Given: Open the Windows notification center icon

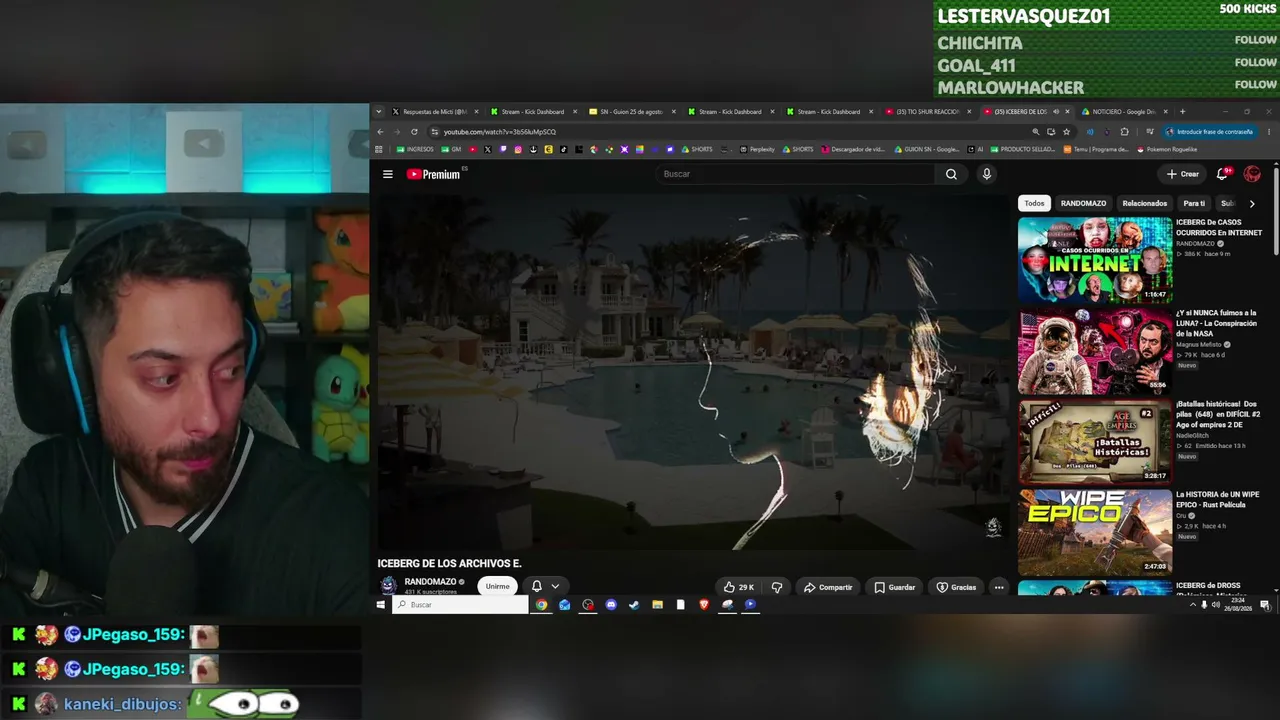Looking at the screenshot, I should [x=1265, y=605].
